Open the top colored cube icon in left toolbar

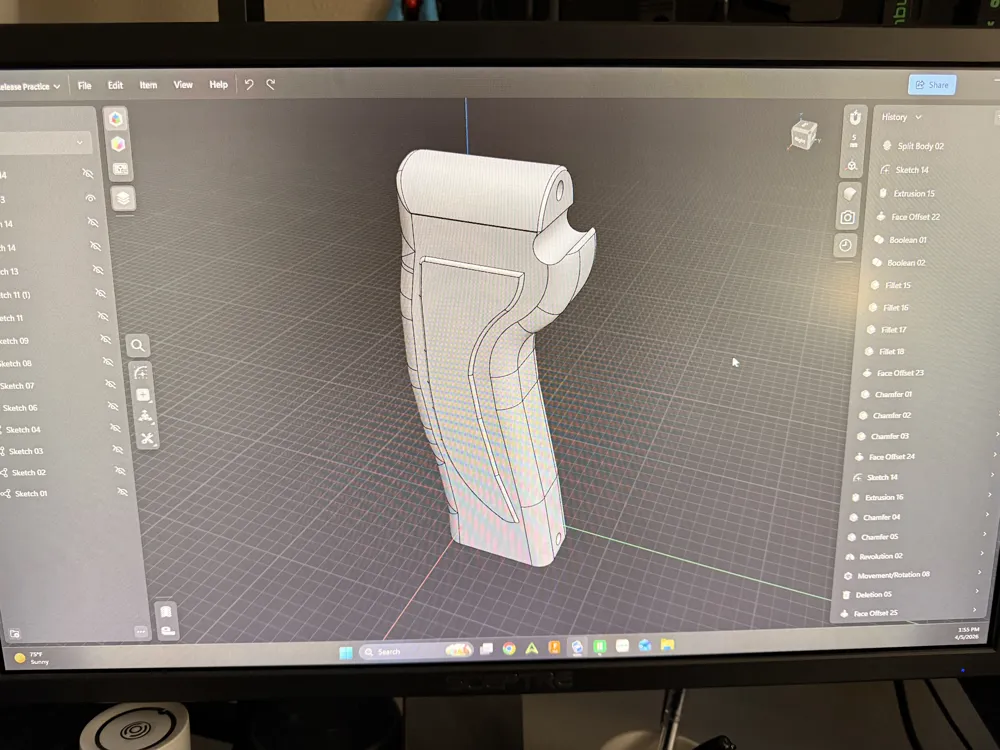(115, 119)
